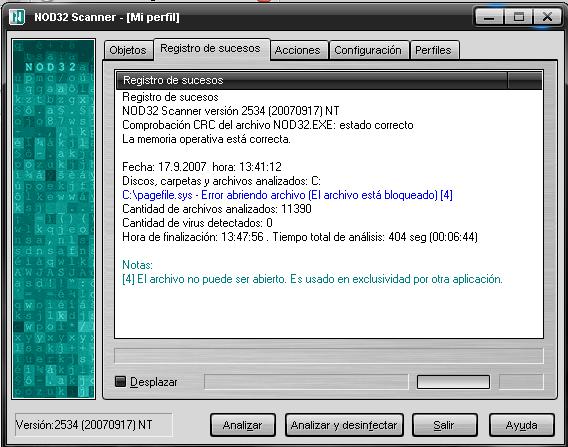568x447 pixels.
Task: Open help via Ayuda button
Action: pyautogui.click(x=521, y=425)
